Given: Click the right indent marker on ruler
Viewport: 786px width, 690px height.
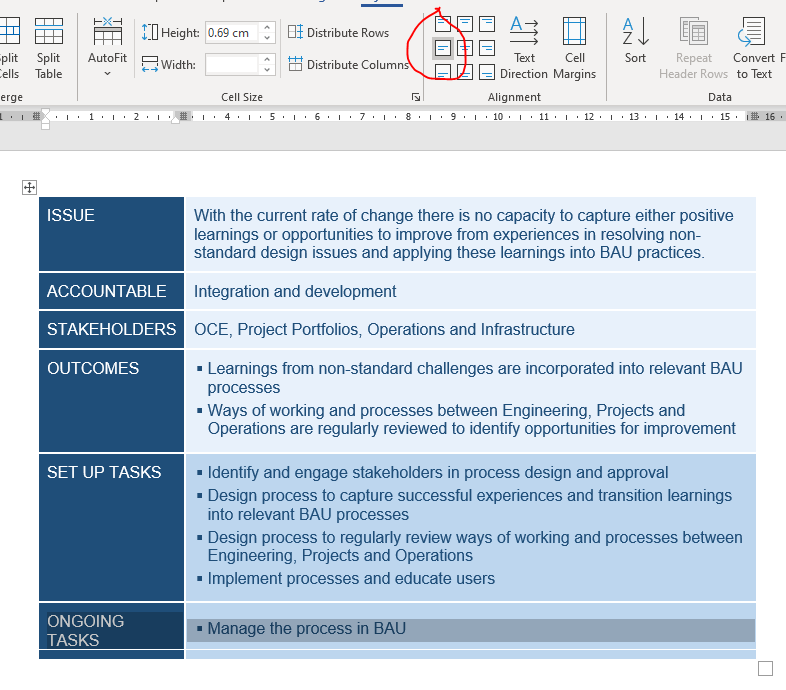Looking at the screenshot, I should point(175,119).
